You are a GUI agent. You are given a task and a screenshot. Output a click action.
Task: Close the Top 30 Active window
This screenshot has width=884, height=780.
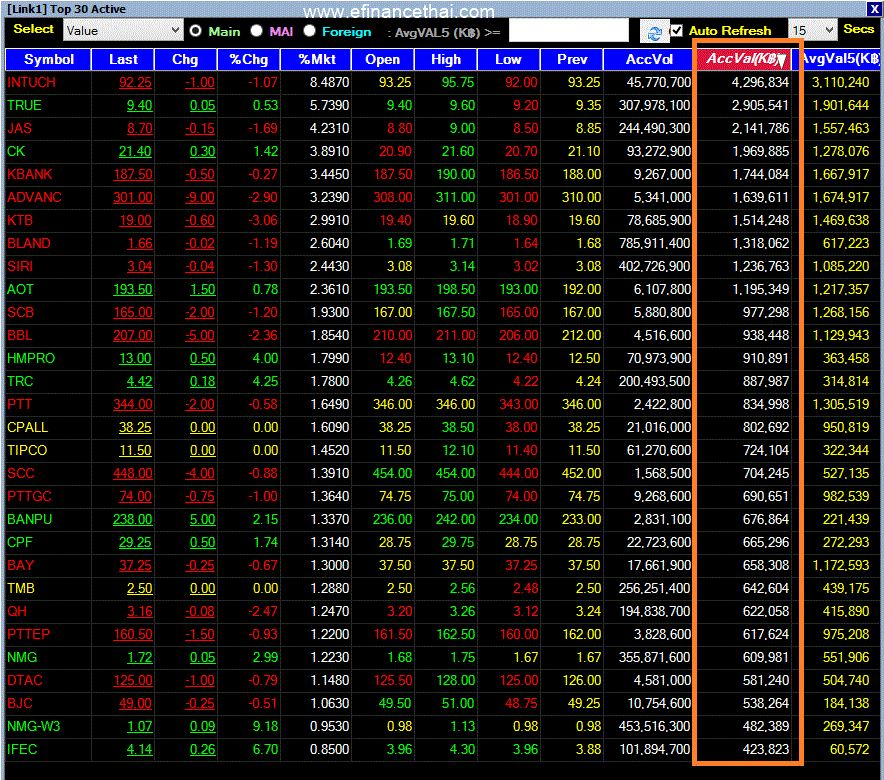(874, 9)
